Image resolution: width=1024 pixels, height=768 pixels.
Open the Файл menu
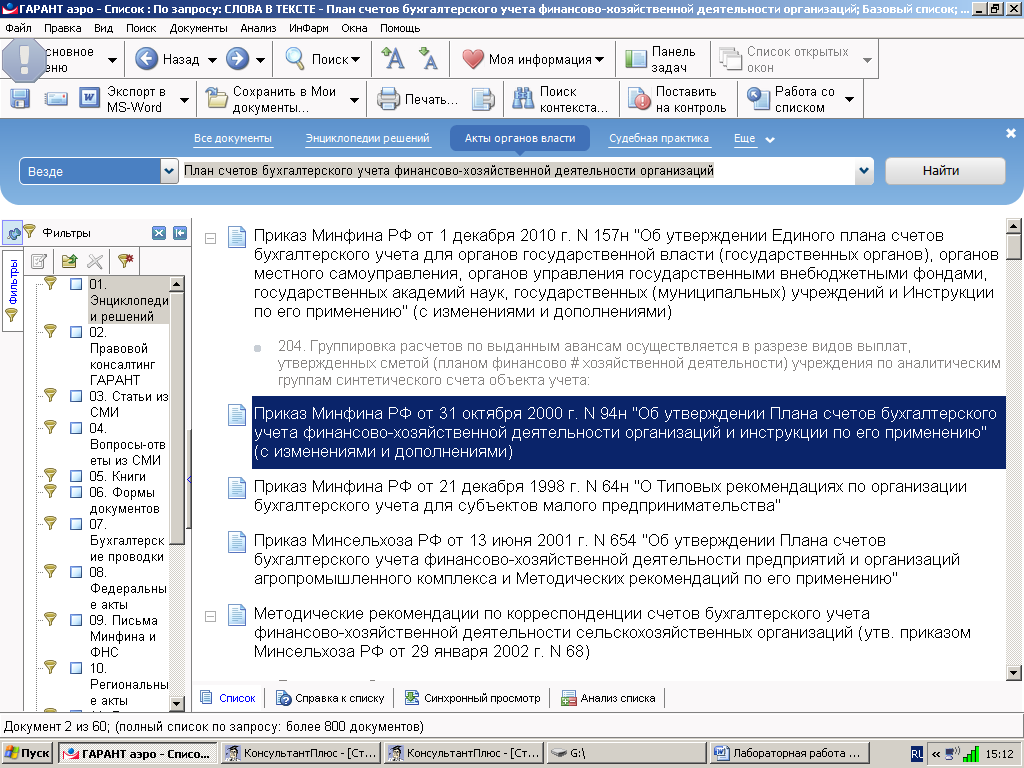(x=18, y=28)
